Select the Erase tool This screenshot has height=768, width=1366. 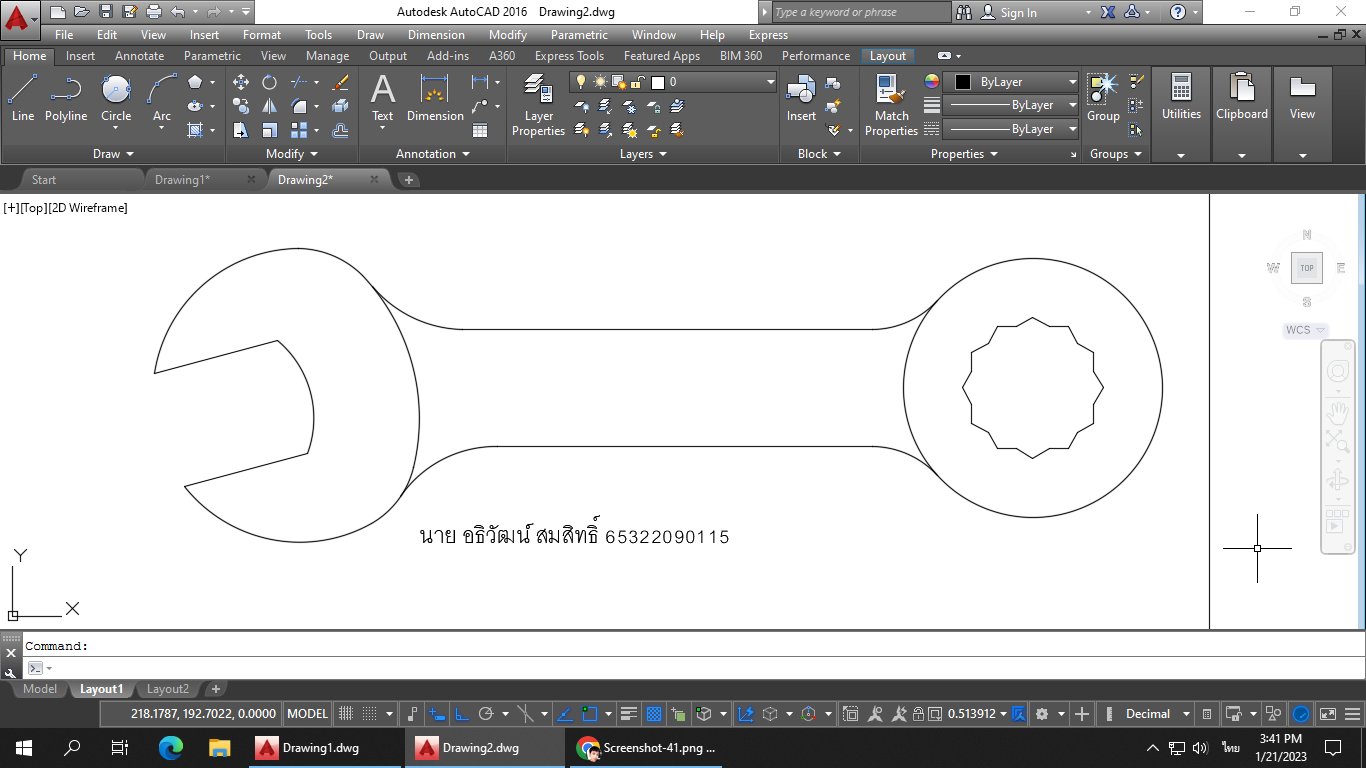click(x=340, y=82)
